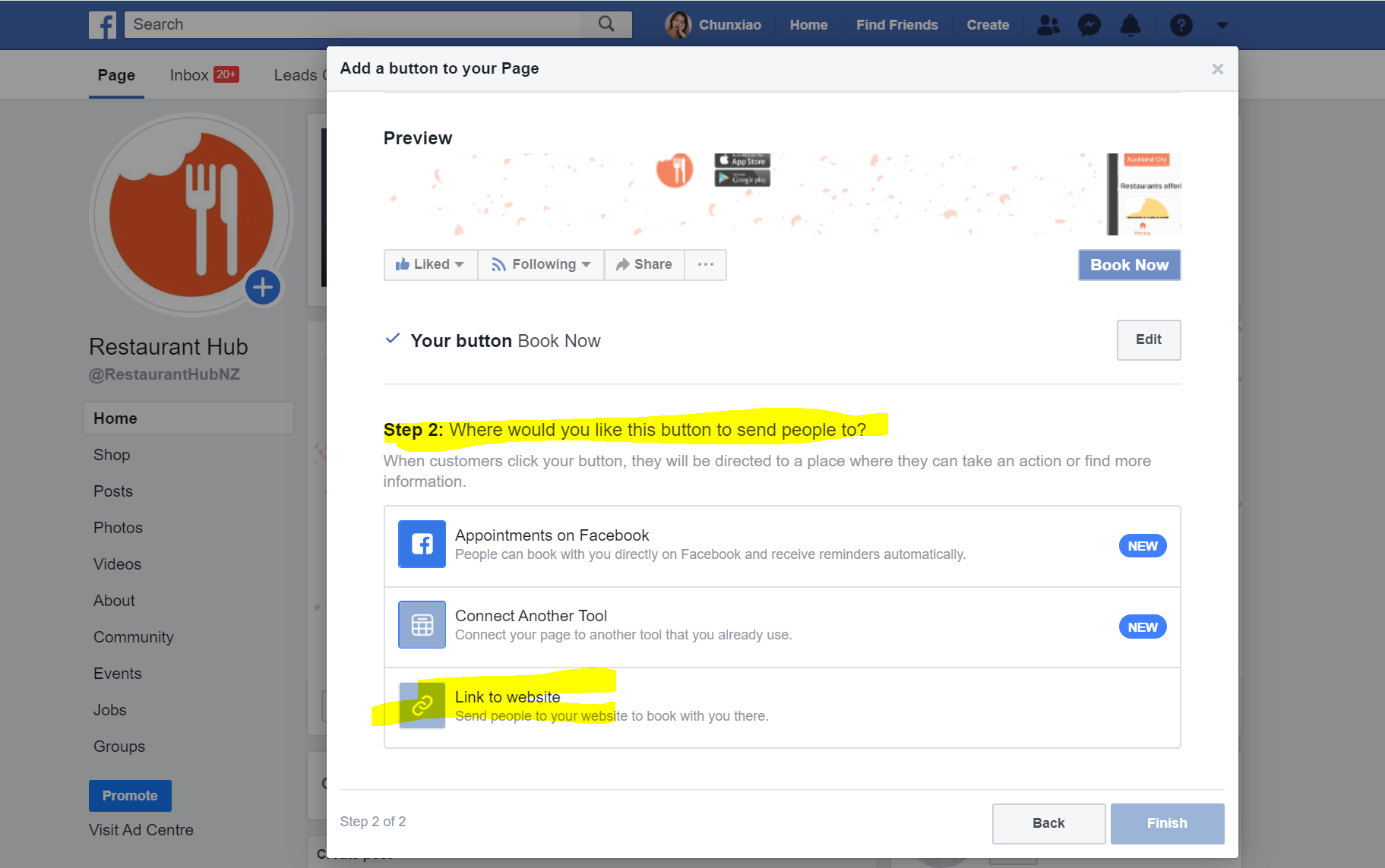Open Create in top navigation
This screenshot has width=1385, height=868.
pos(988,25)
